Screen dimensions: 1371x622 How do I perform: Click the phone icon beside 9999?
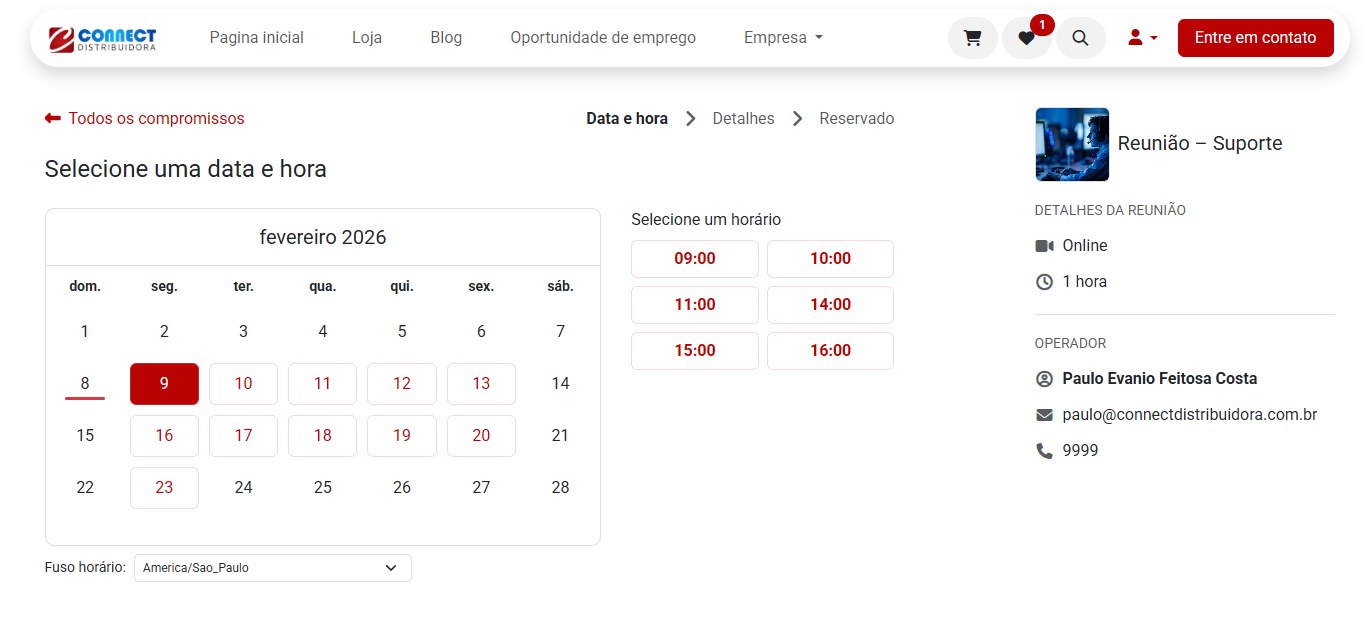click(x=1044, y=451)
